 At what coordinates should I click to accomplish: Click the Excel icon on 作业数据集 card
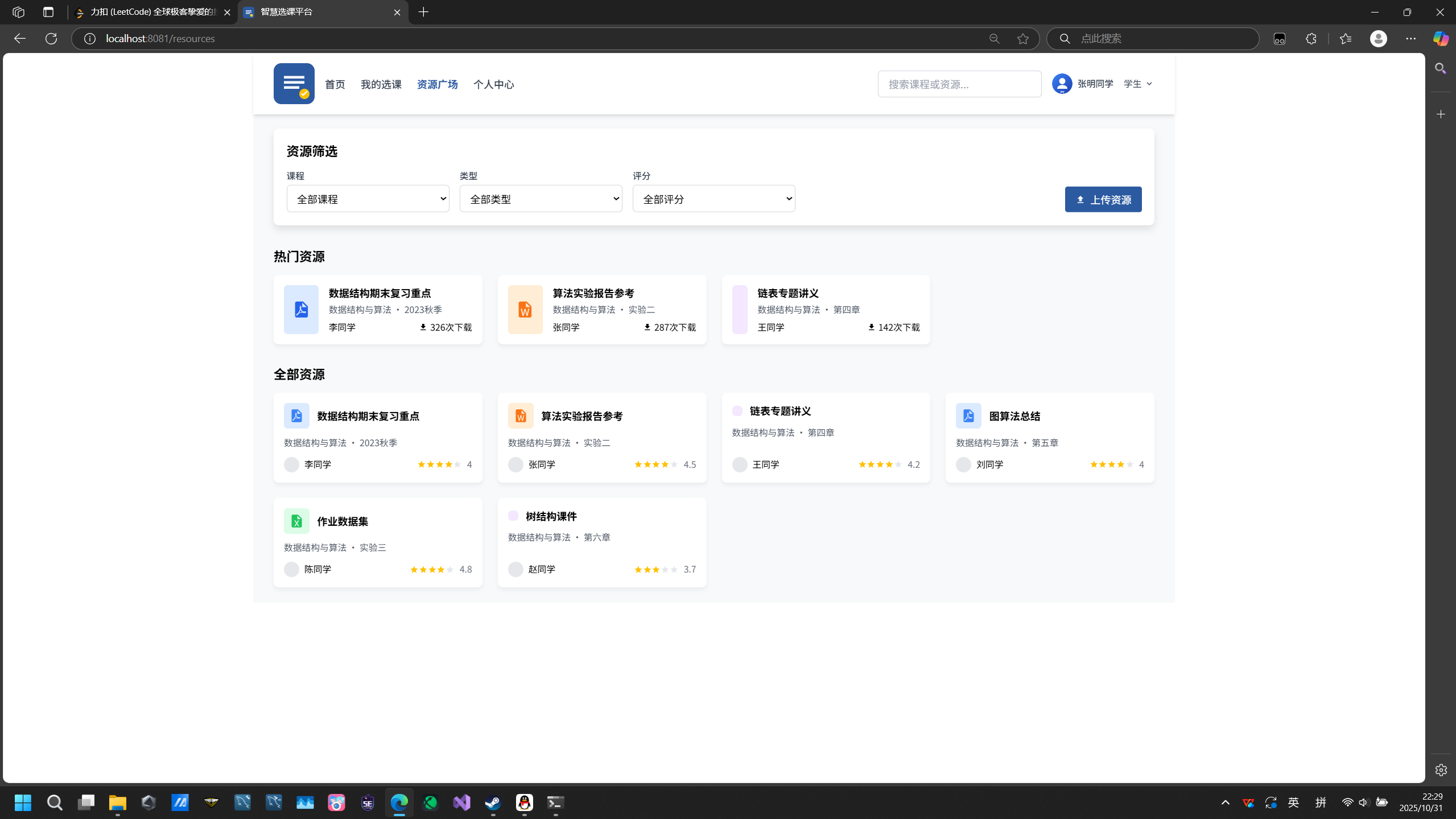tap(296, 521)
